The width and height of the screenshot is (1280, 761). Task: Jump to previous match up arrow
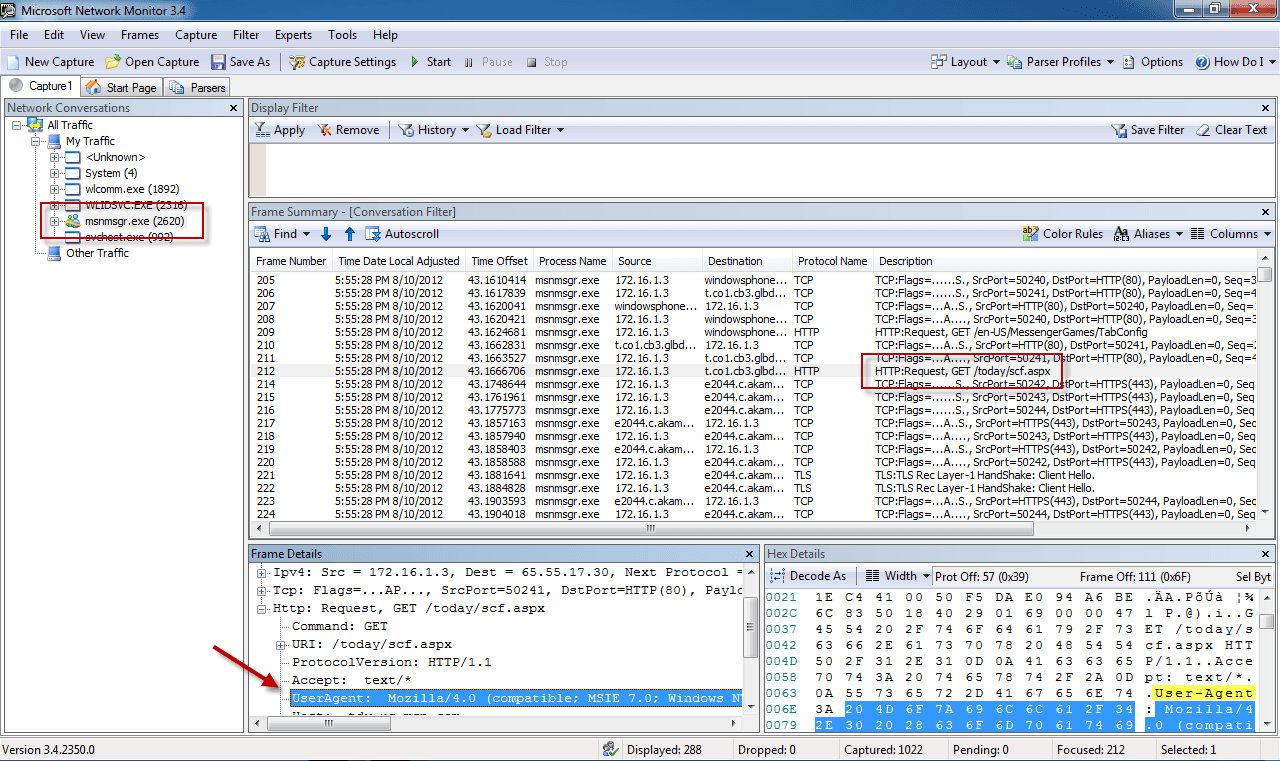click(x=349, y=234)
